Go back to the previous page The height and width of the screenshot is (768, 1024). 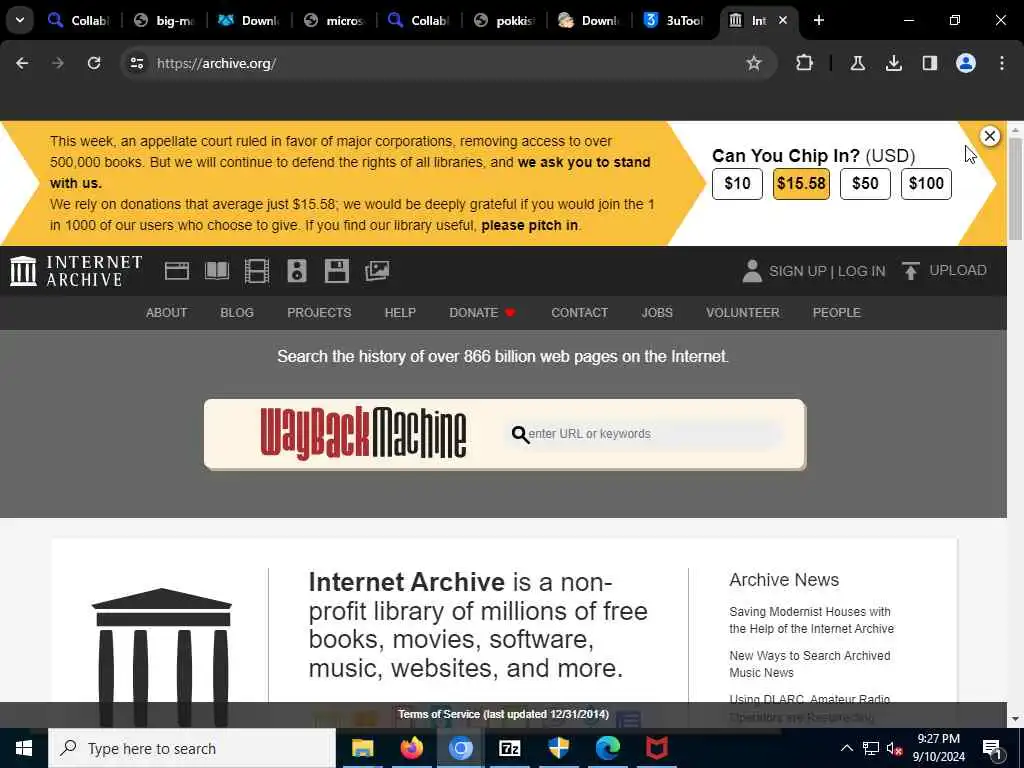tap(22, 63)
